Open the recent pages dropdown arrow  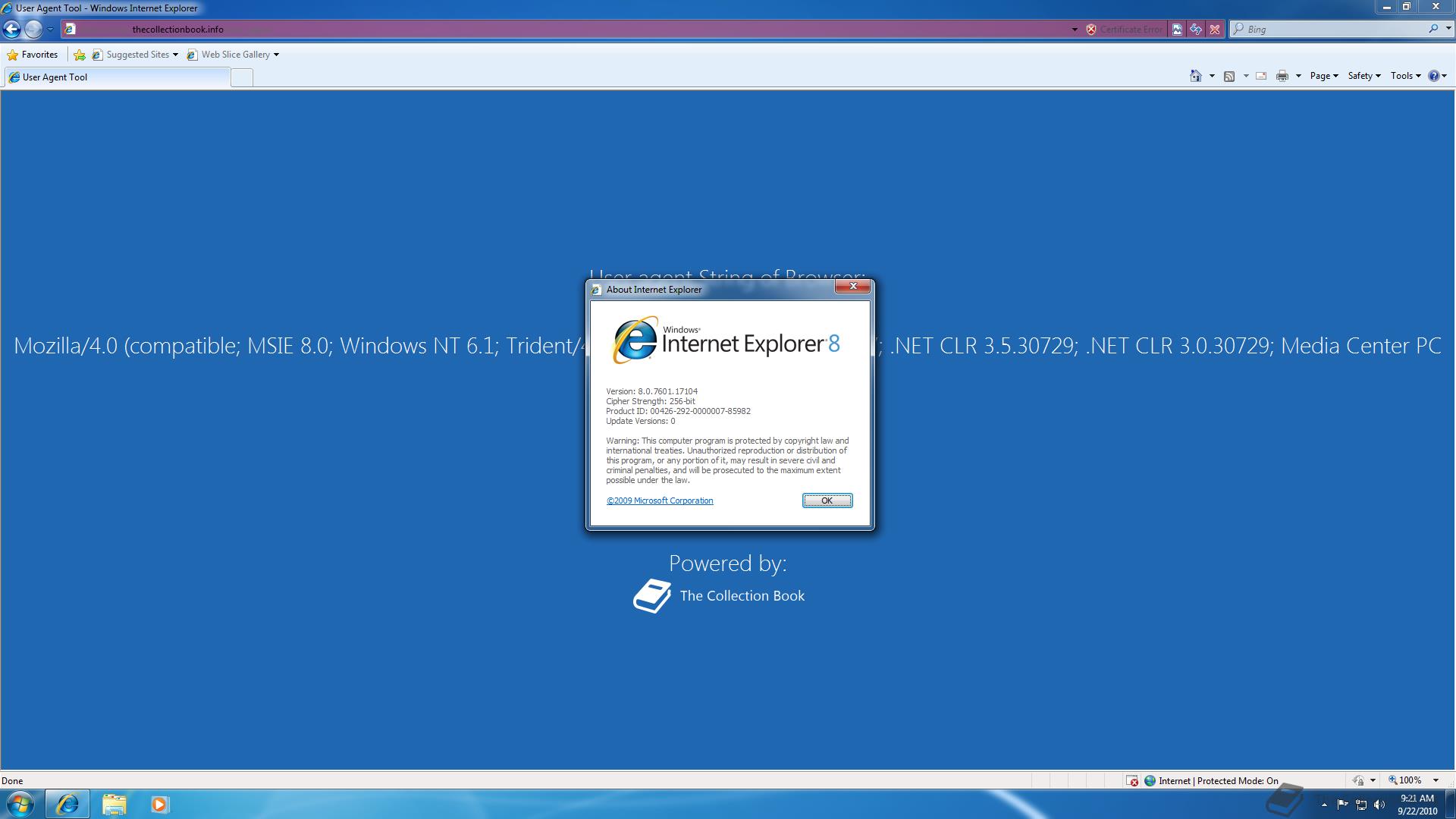[x=50, y=30]
